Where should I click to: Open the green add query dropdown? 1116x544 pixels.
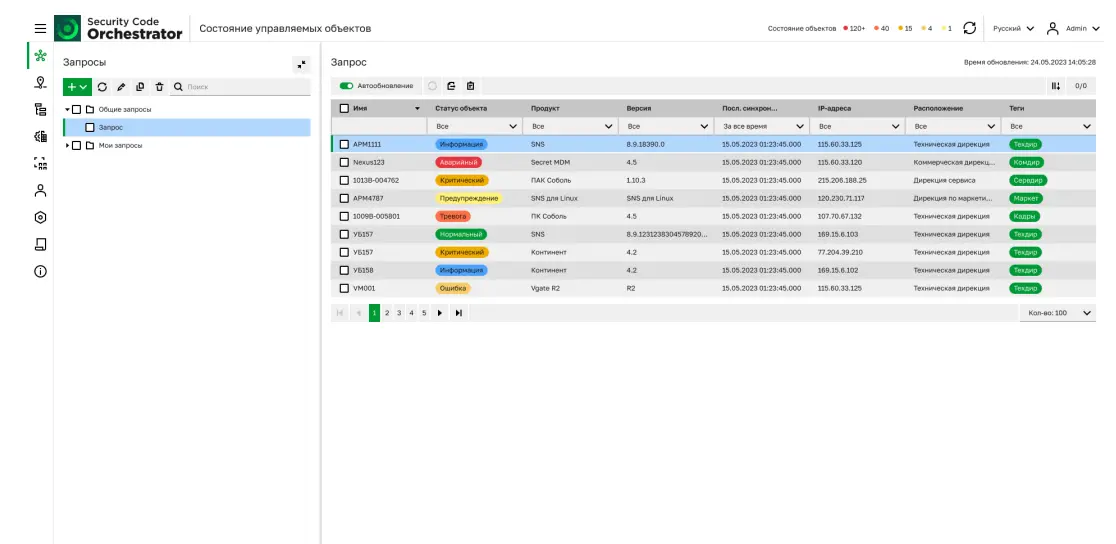77,87
